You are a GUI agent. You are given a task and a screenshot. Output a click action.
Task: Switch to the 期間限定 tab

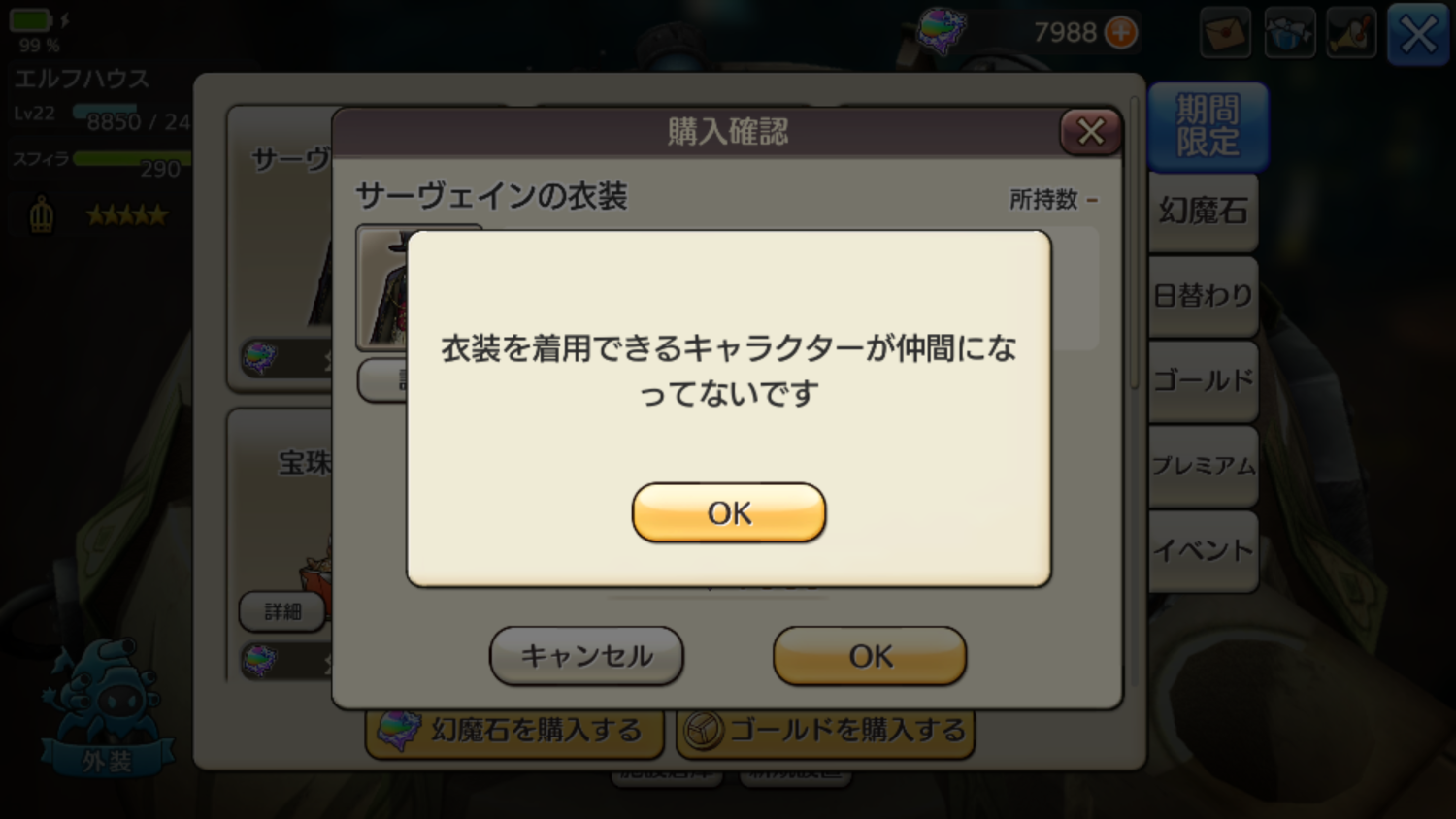(x=1208, y=126)
